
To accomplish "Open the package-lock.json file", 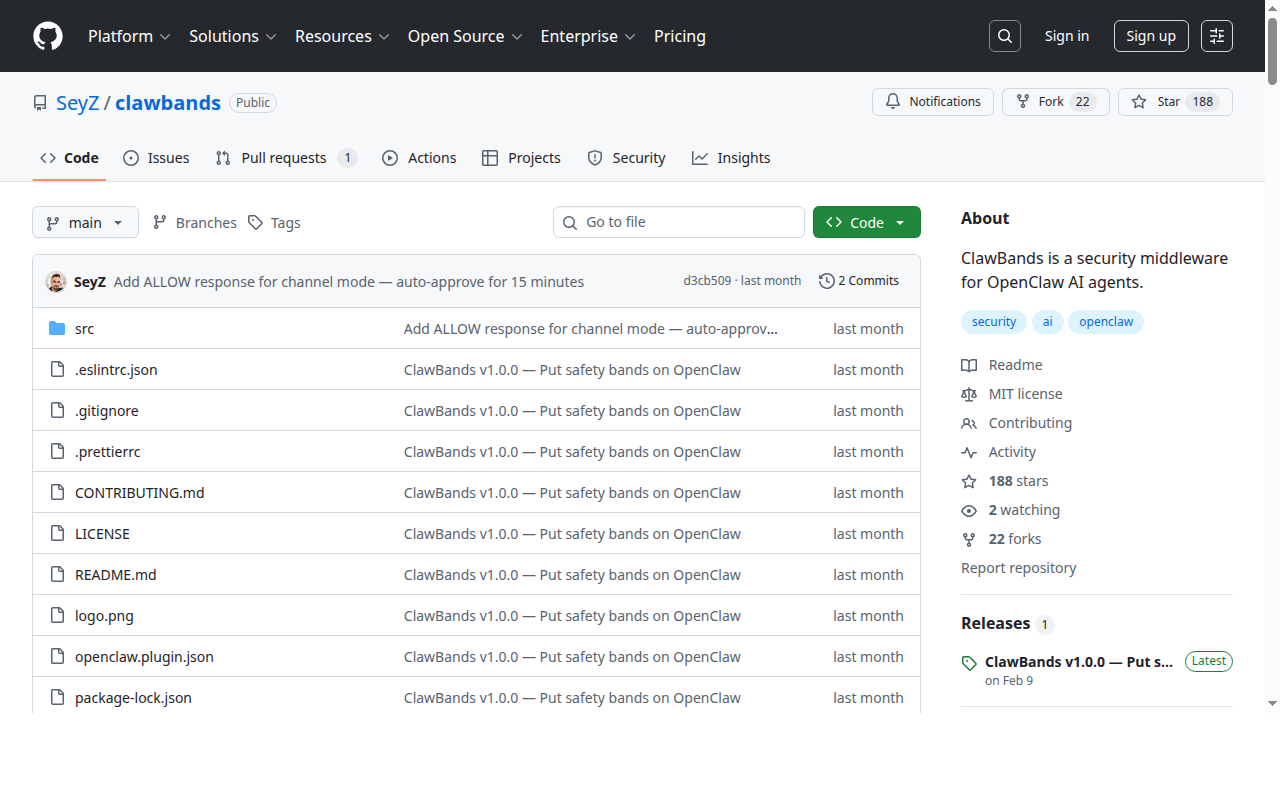I will tap(133, 698).
